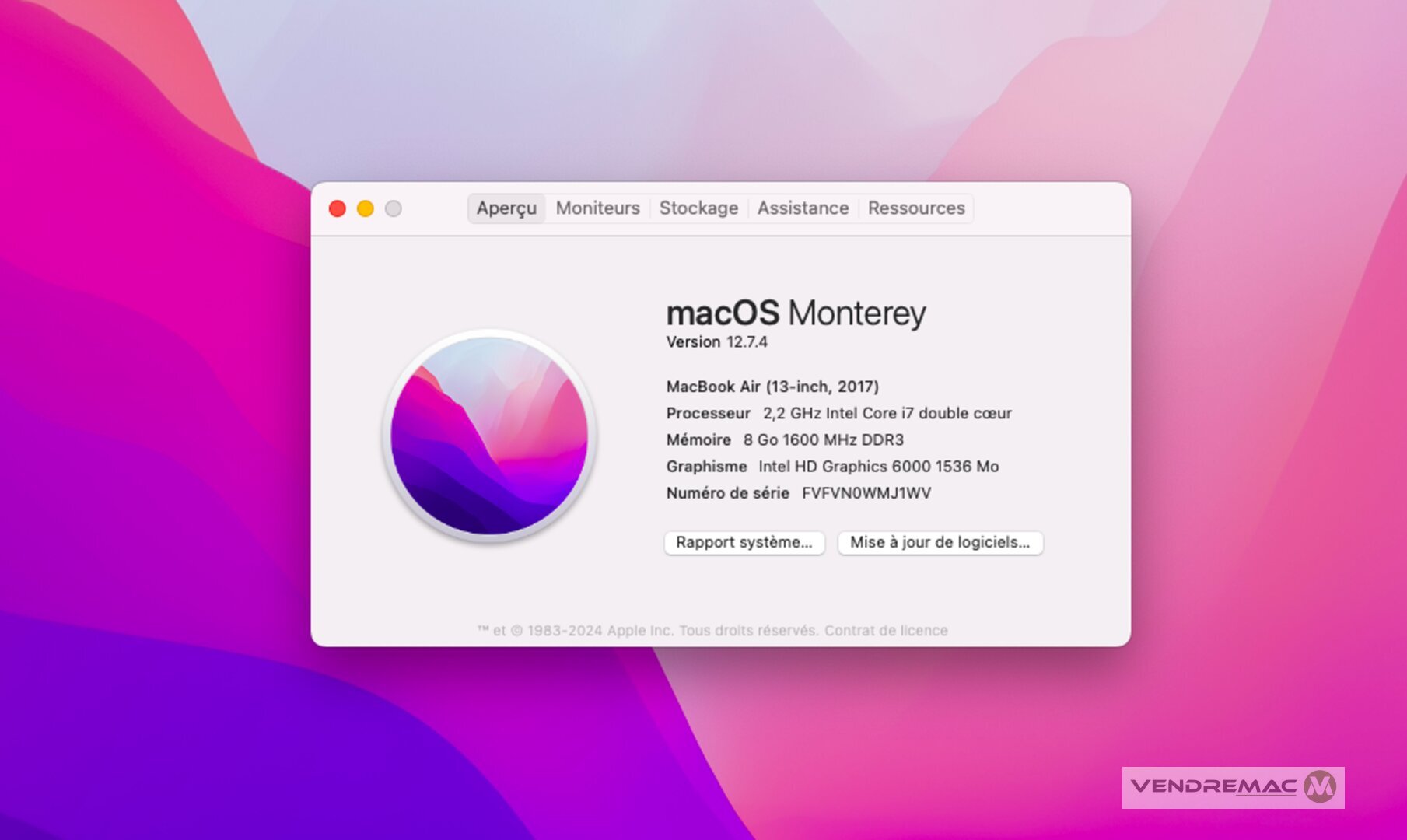
Task: Minimize window with the yellow button
Action: pos(366,208)
